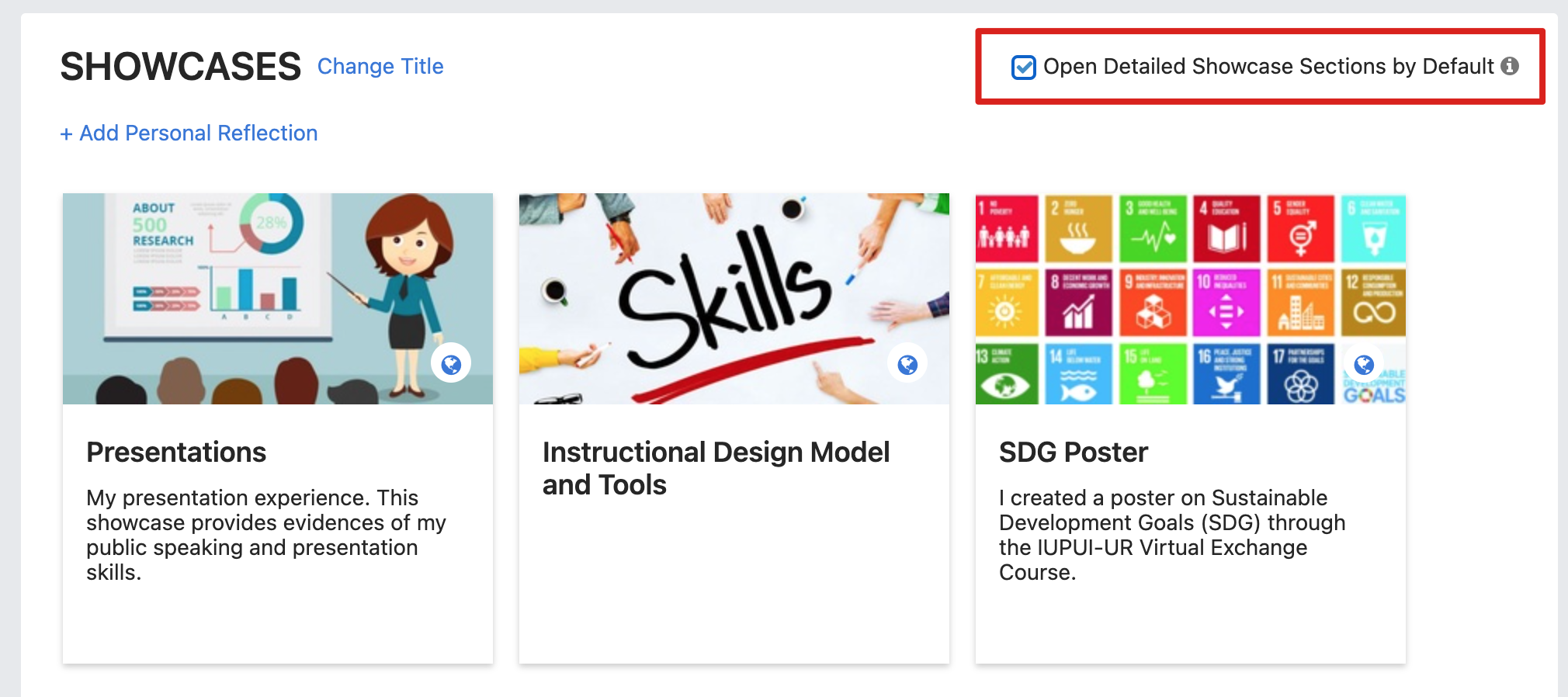Click the Presentations card title
The height and width of the screenshot is (697, 1568).
pos(176,453)
